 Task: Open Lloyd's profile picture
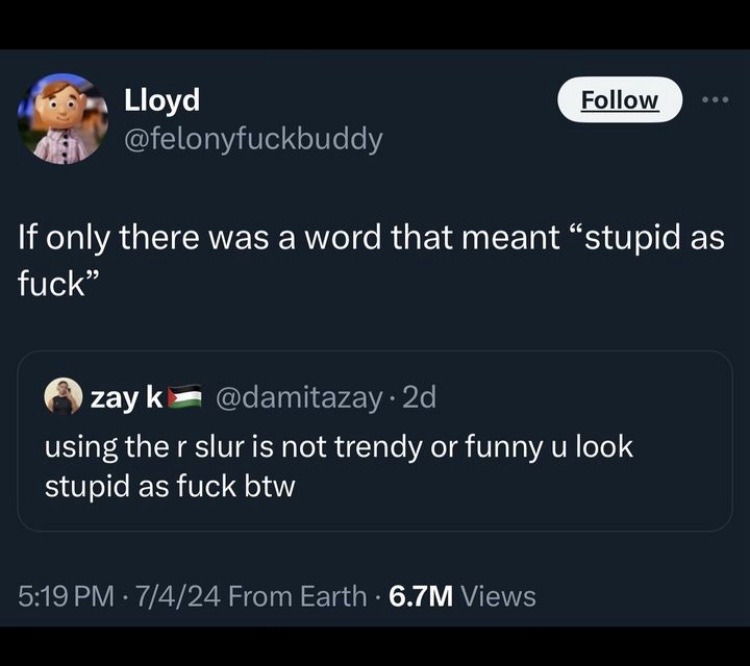62,119
